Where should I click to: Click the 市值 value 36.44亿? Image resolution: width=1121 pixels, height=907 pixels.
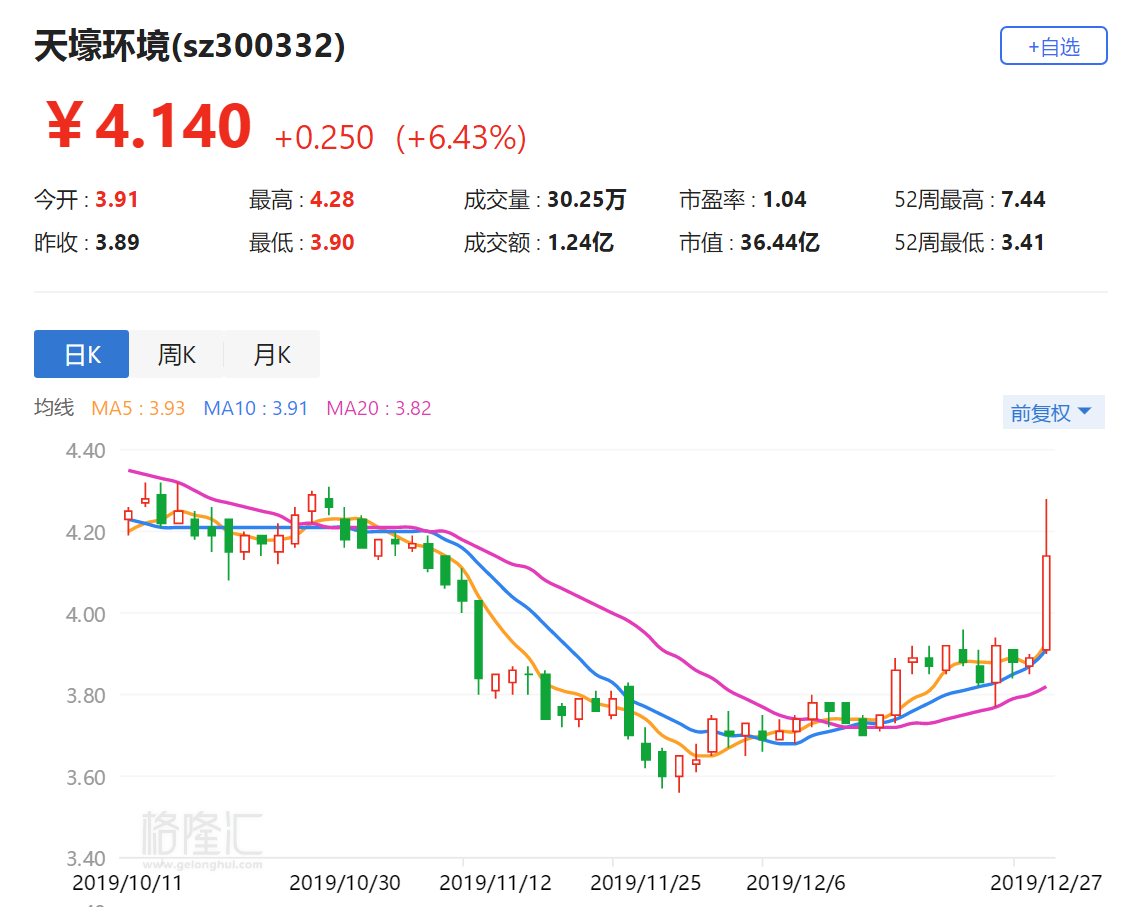point(779,242)
